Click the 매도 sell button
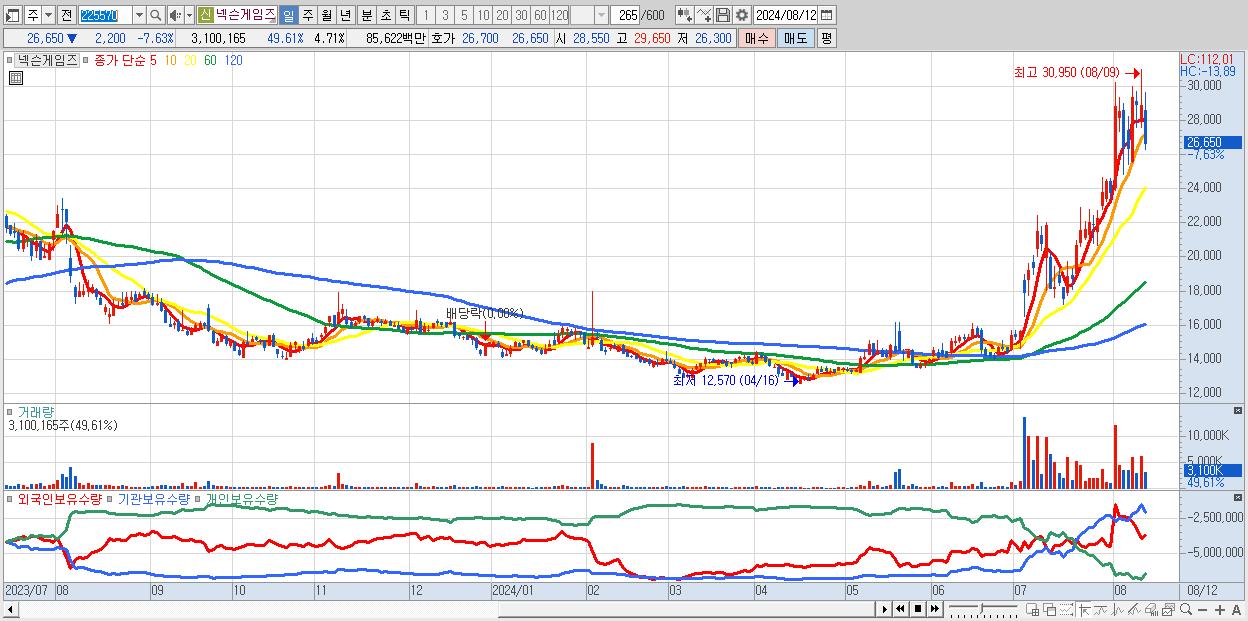The width and height of the screenshot is (1248, 621). click(x=795, y=38)
